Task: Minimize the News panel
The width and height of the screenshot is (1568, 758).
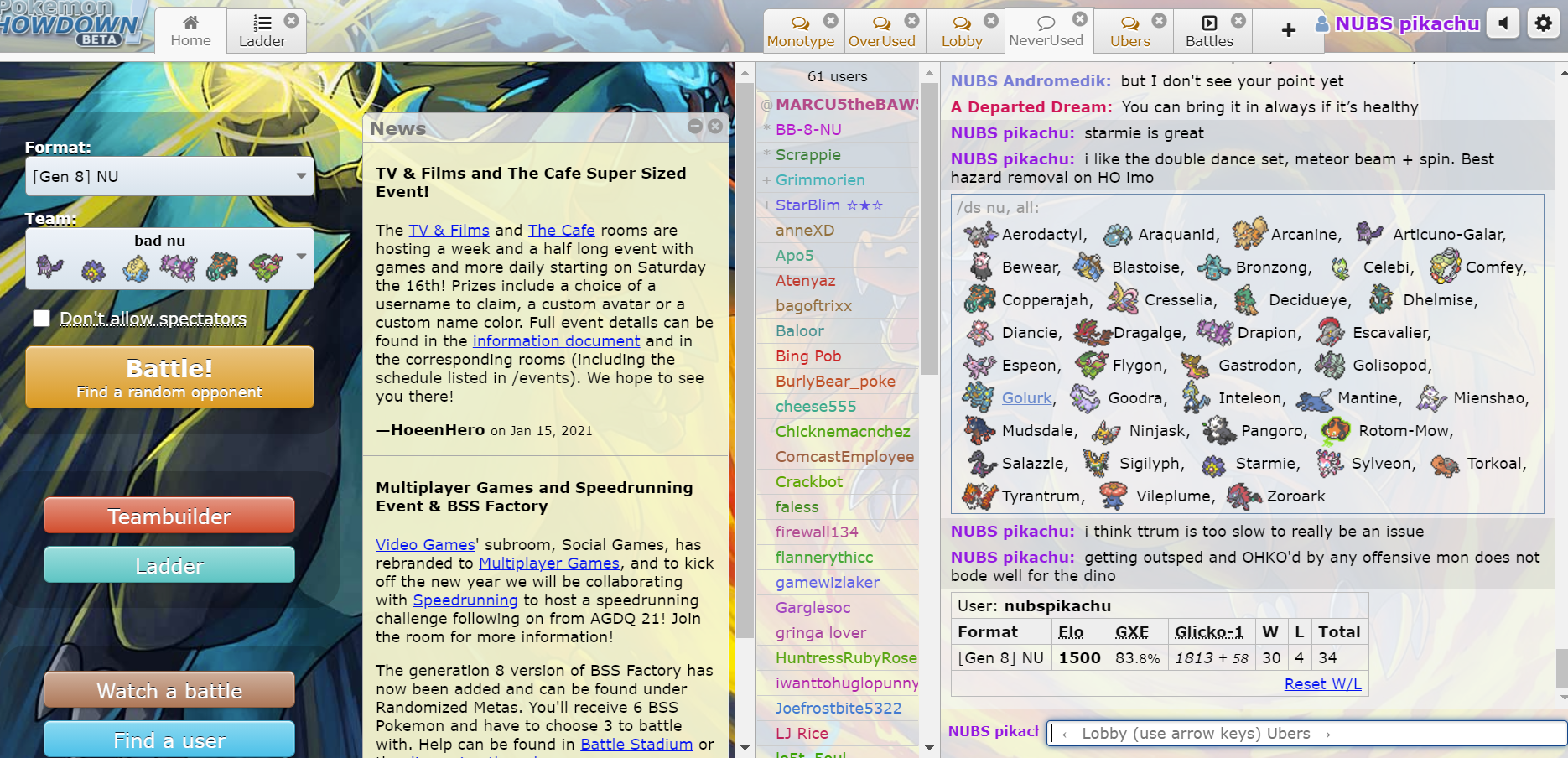Action: 694,126
